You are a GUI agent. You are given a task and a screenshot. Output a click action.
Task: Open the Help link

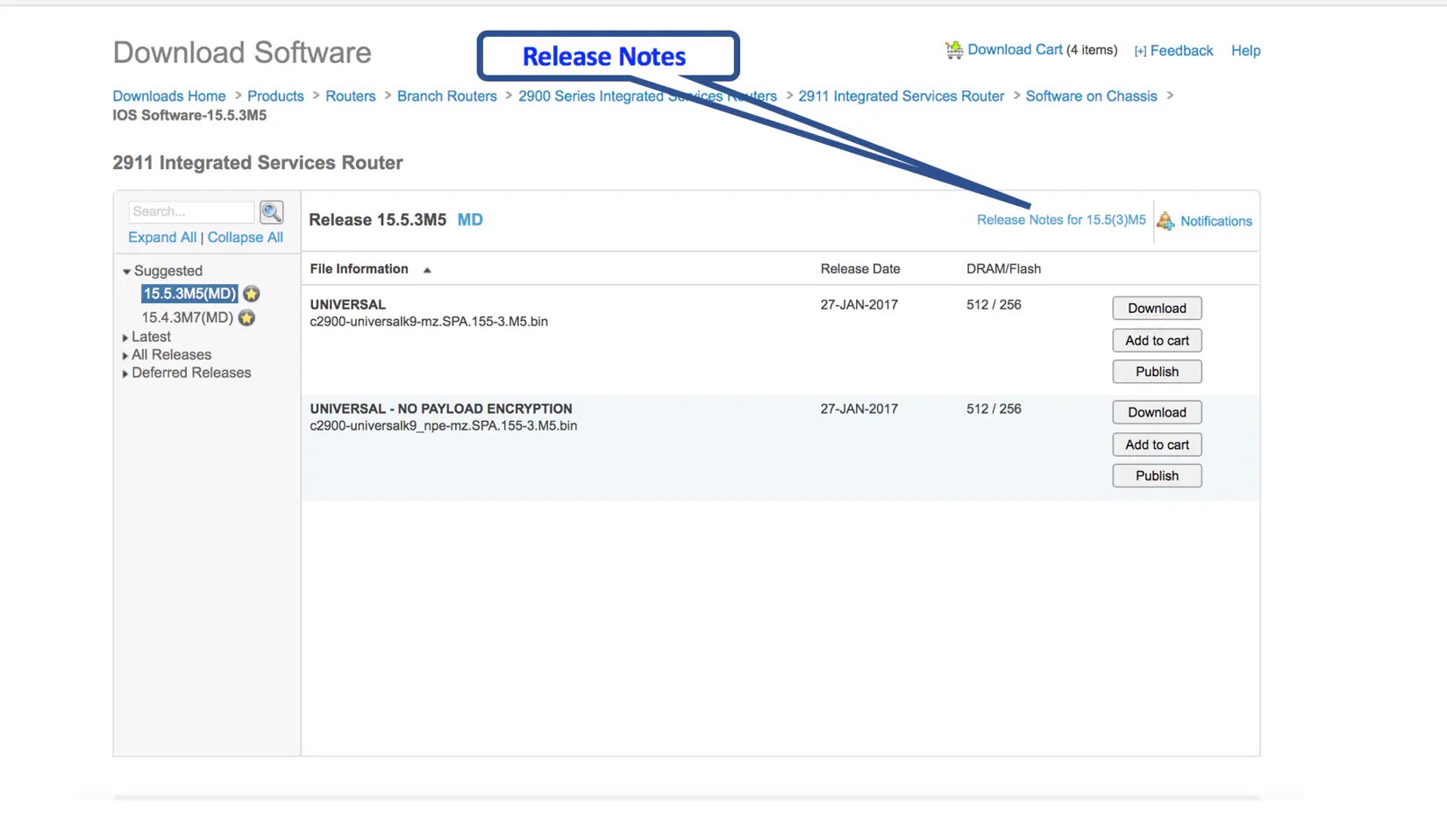click(x=1245, y=51)
